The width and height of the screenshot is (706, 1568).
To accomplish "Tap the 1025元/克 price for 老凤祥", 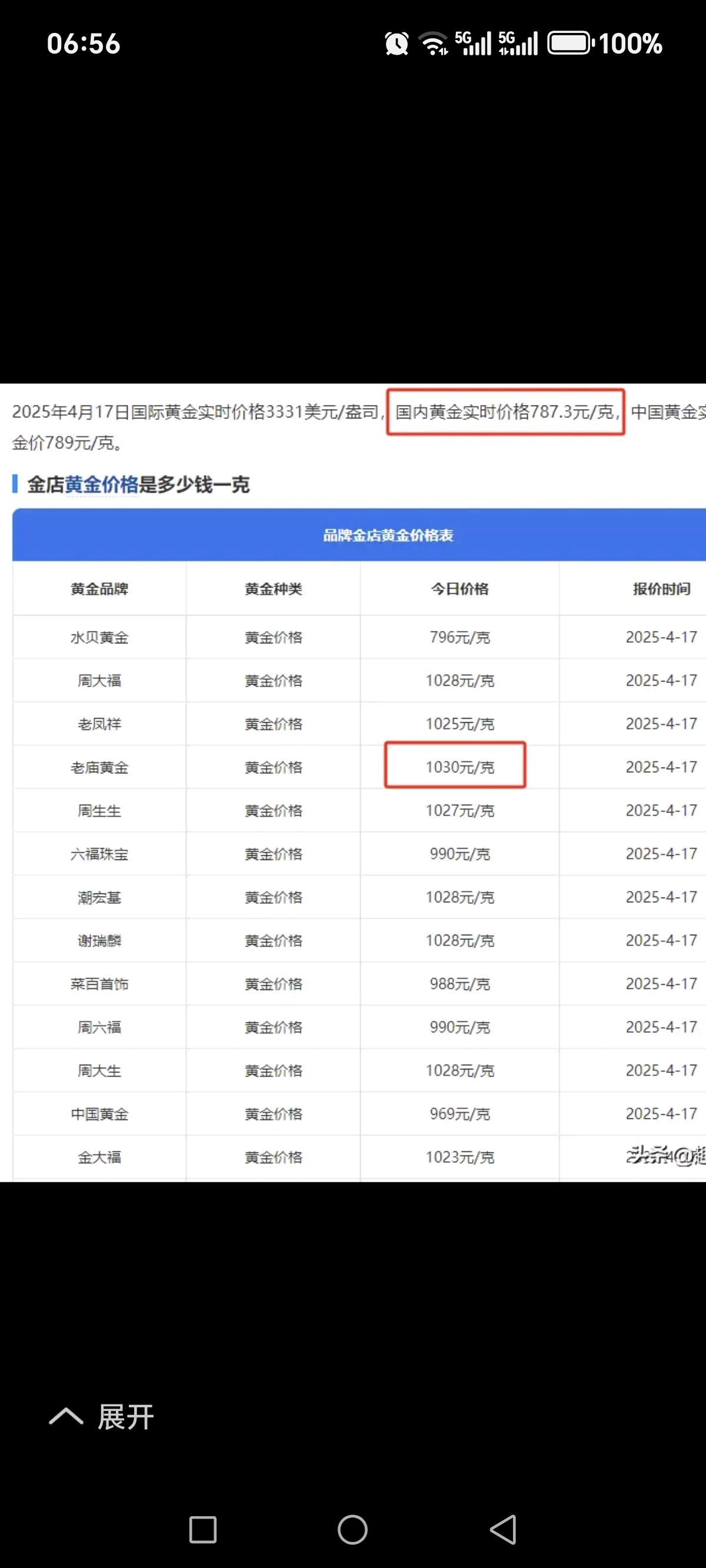I will tap(459, 724).
